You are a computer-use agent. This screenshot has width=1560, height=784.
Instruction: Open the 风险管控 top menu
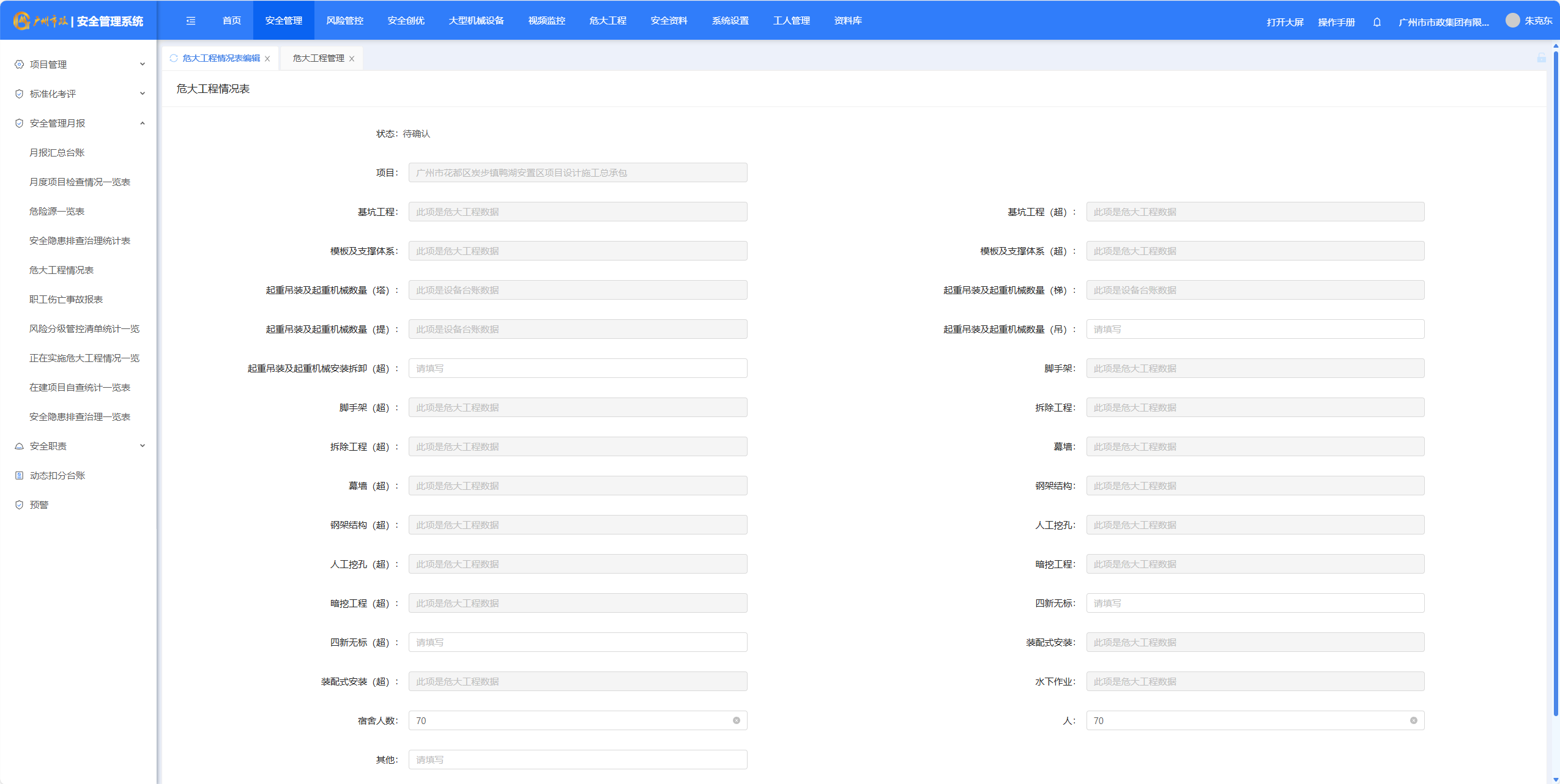point(344,21)
